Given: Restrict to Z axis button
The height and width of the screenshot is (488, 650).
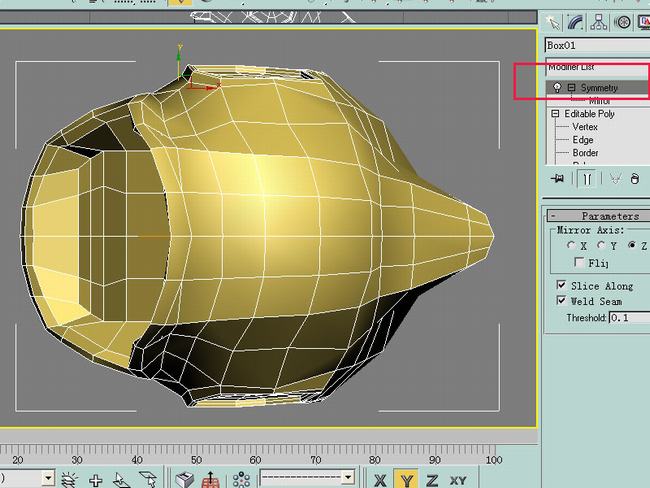Looking at the screenshot, I should [x=432, y=481].
